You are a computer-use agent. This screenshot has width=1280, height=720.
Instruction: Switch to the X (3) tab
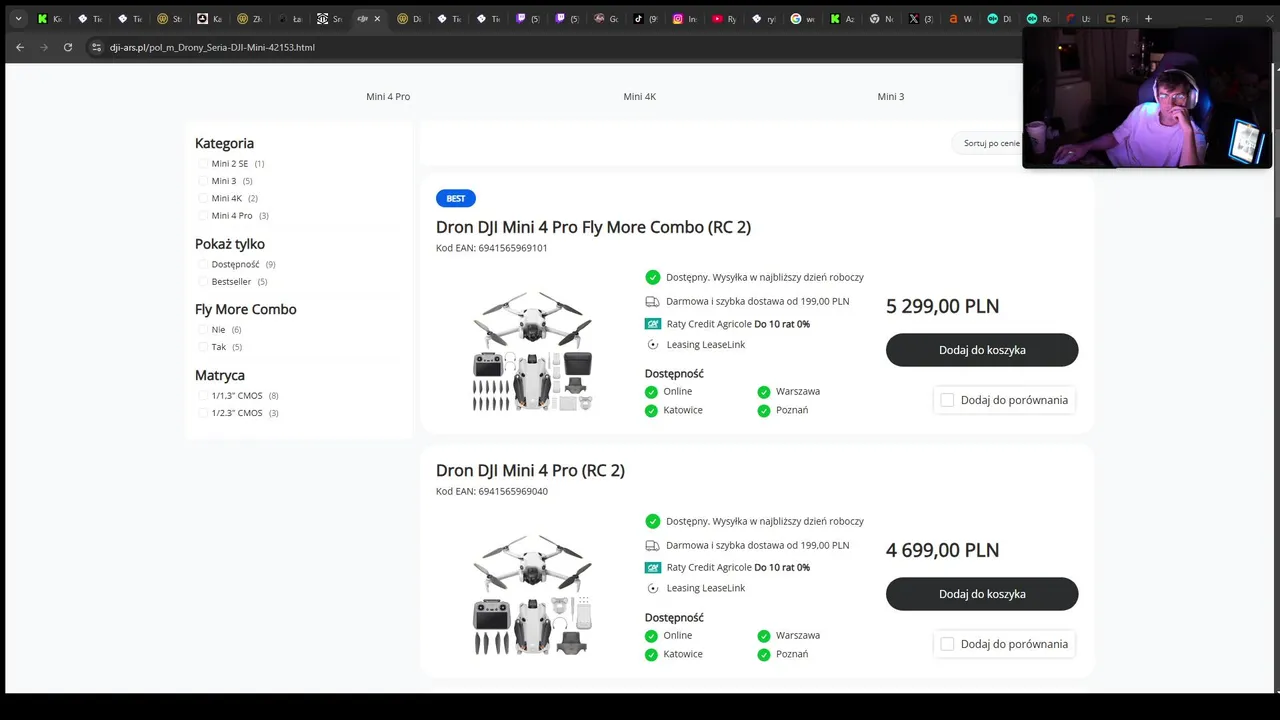(x=920, y=19)
